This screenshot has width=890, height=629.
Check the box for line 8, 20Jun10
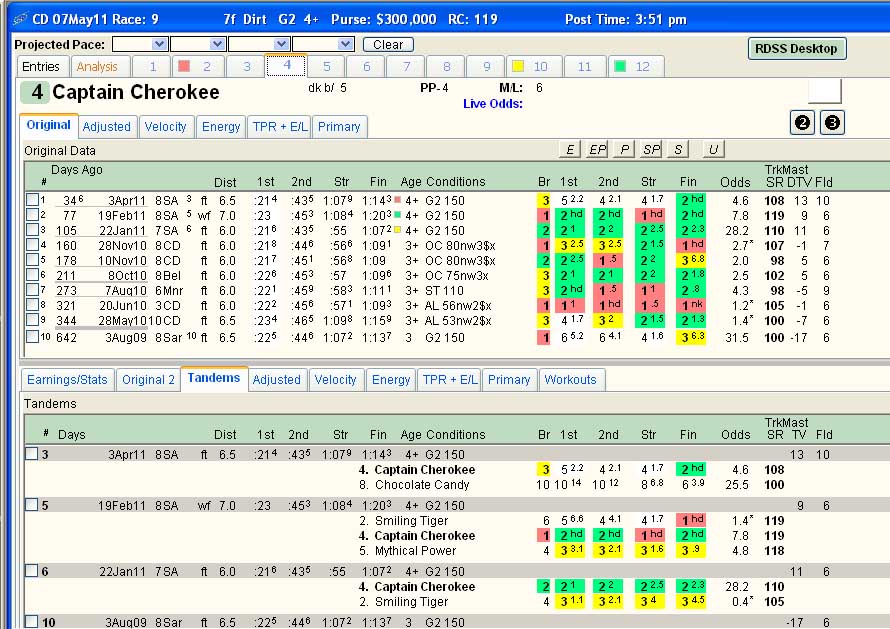[32, 305]
